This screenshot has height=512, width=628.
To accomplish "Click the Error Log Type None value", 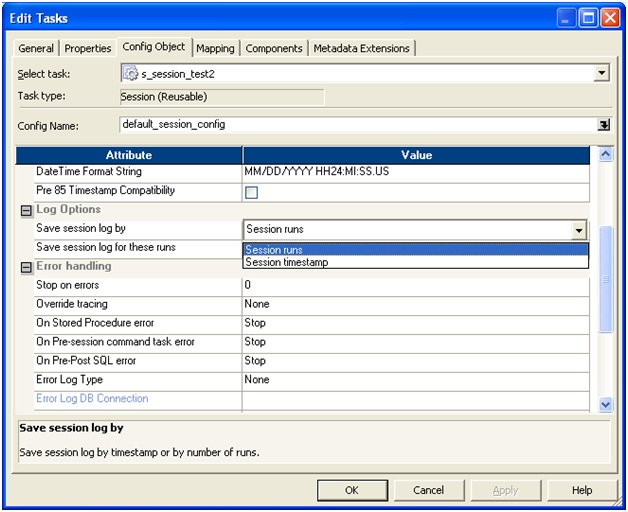I will (x=416, y=379).
